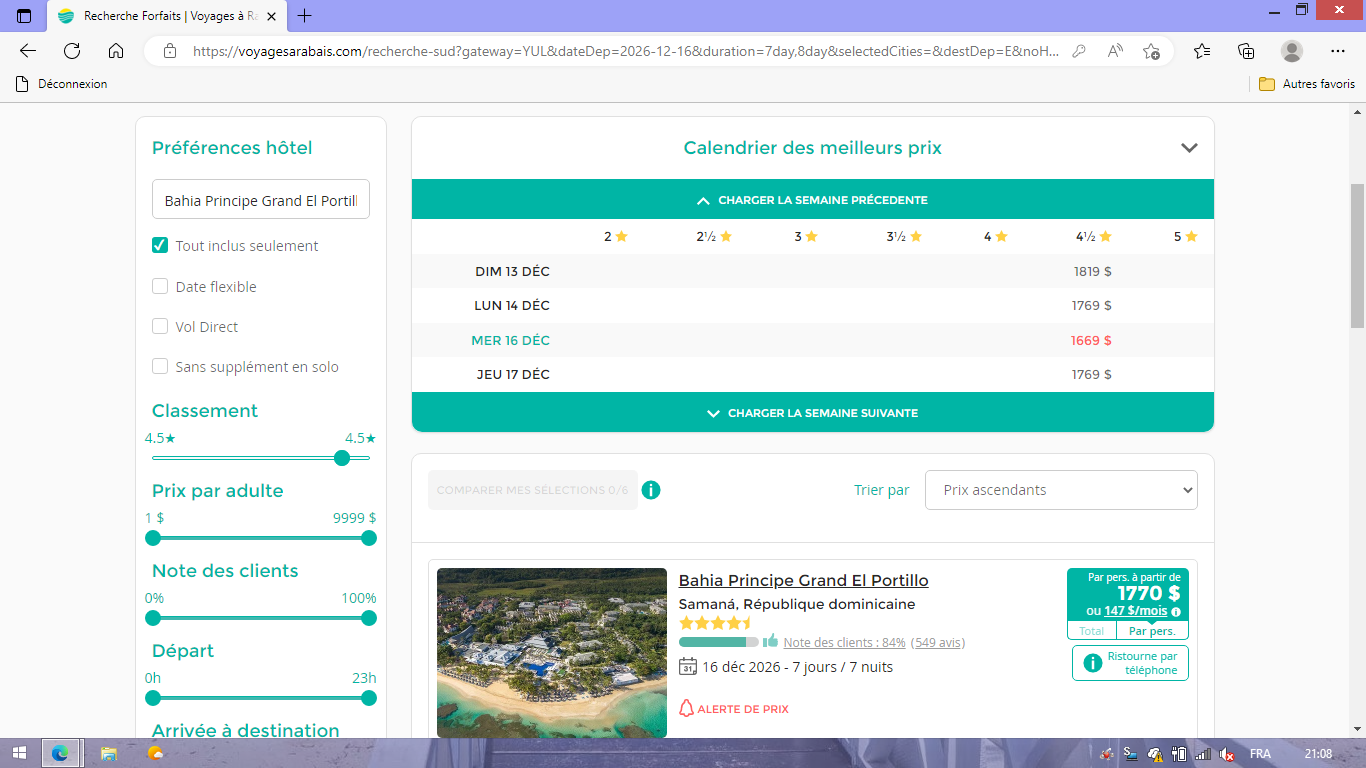The width and height of the screenshot is (1366, 768).
Task: Open a new browser tab
Action: (305, 16)
